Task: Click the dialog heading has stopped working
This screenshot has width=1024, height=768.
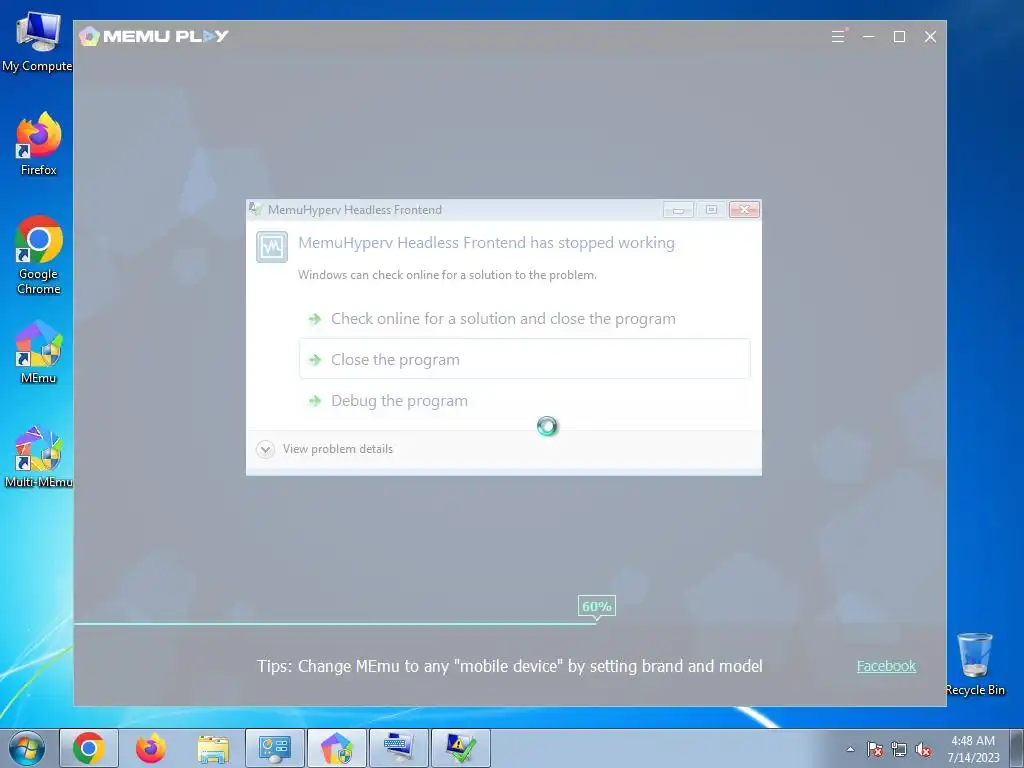Action: click(486, 243)
